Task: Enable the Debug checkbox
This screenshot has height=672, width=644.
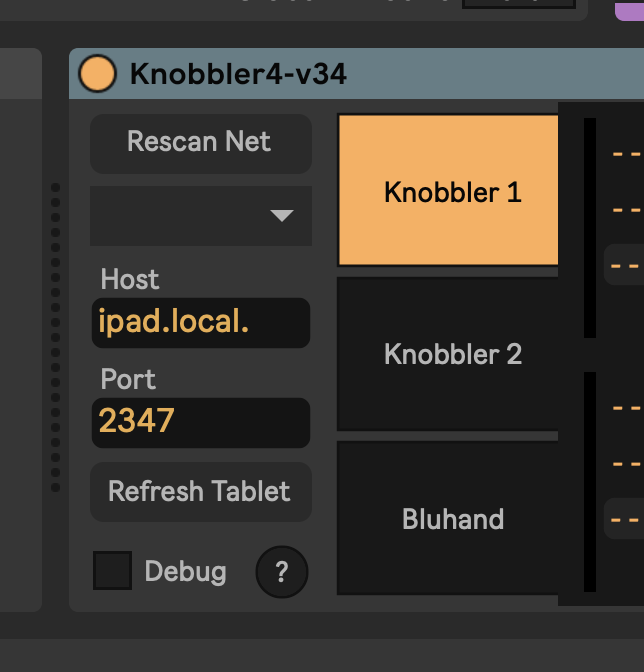Action: 112,571
